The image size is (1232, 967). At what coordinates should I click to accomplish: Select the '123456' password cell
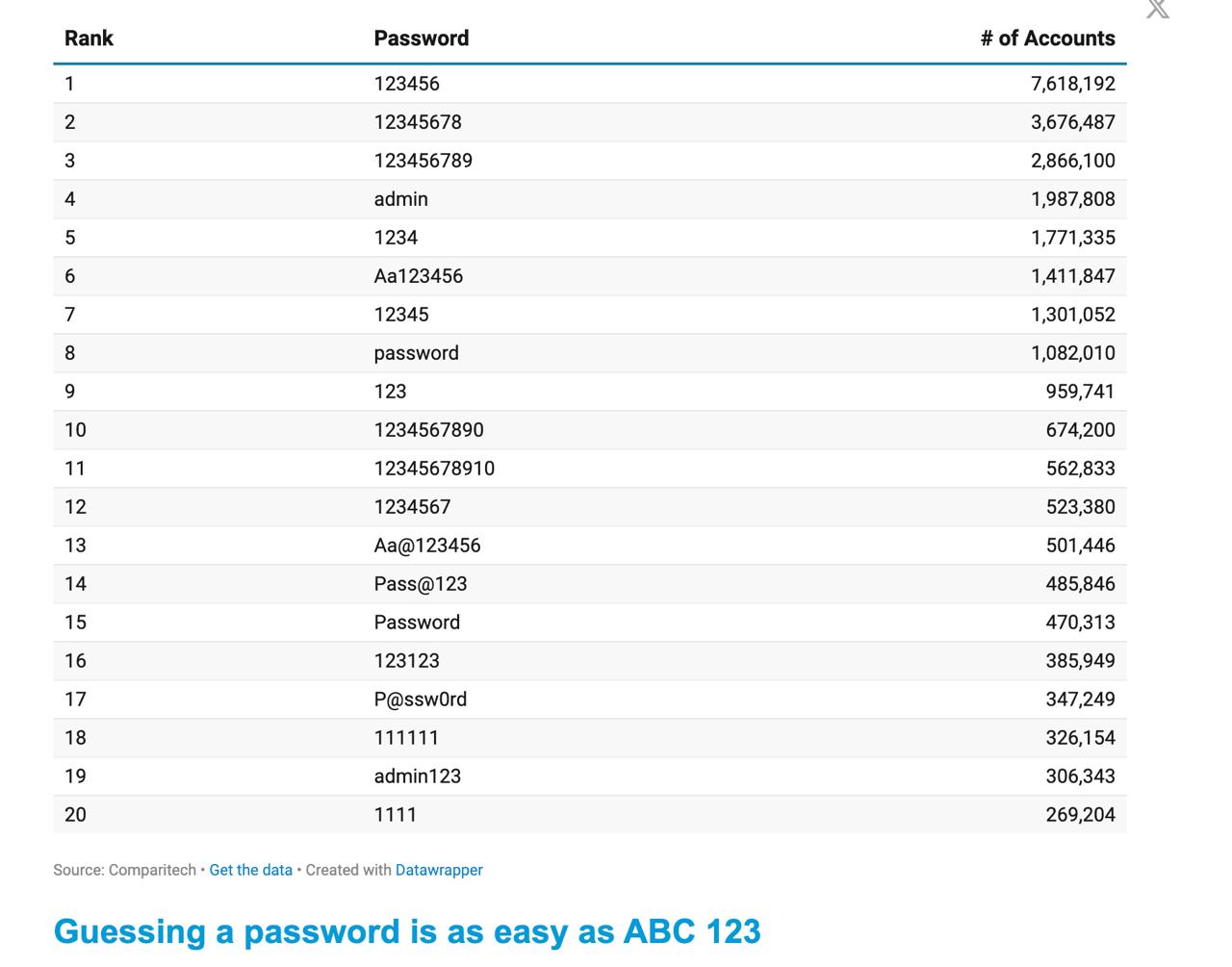406,84
